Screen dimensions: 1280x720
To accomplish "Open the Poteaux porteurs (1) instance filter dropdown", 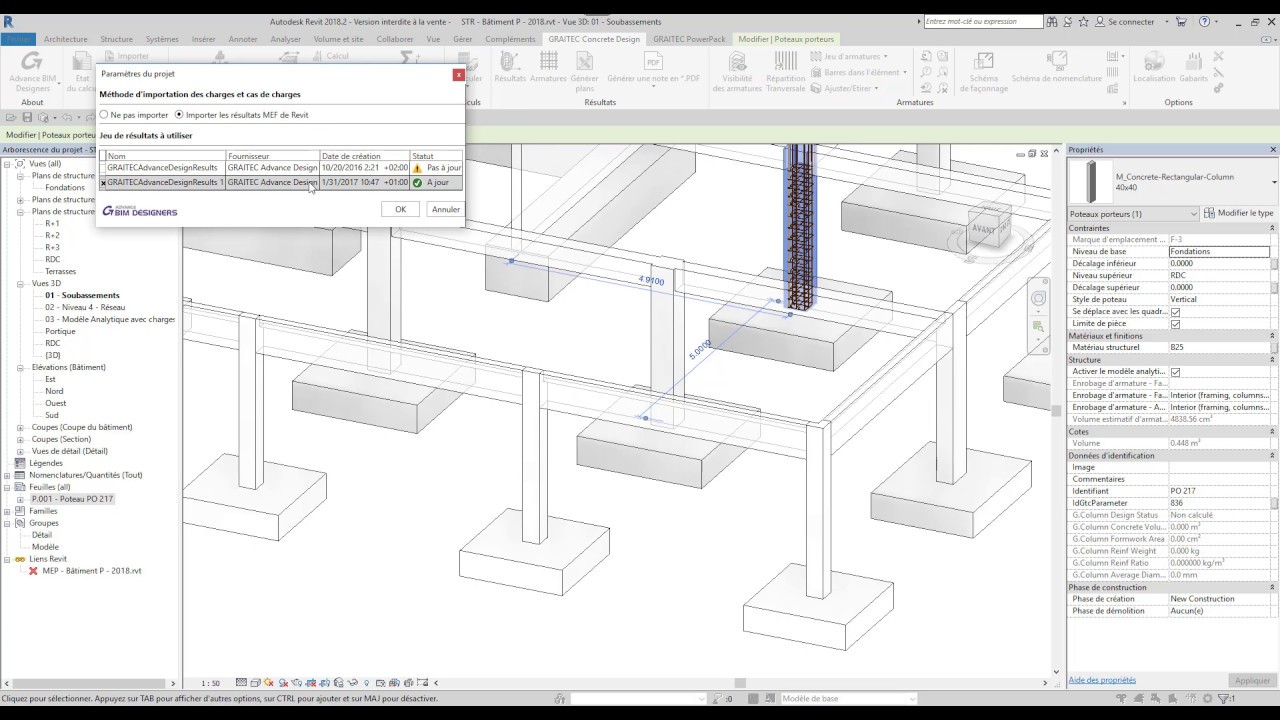I will click(1133, 214).
